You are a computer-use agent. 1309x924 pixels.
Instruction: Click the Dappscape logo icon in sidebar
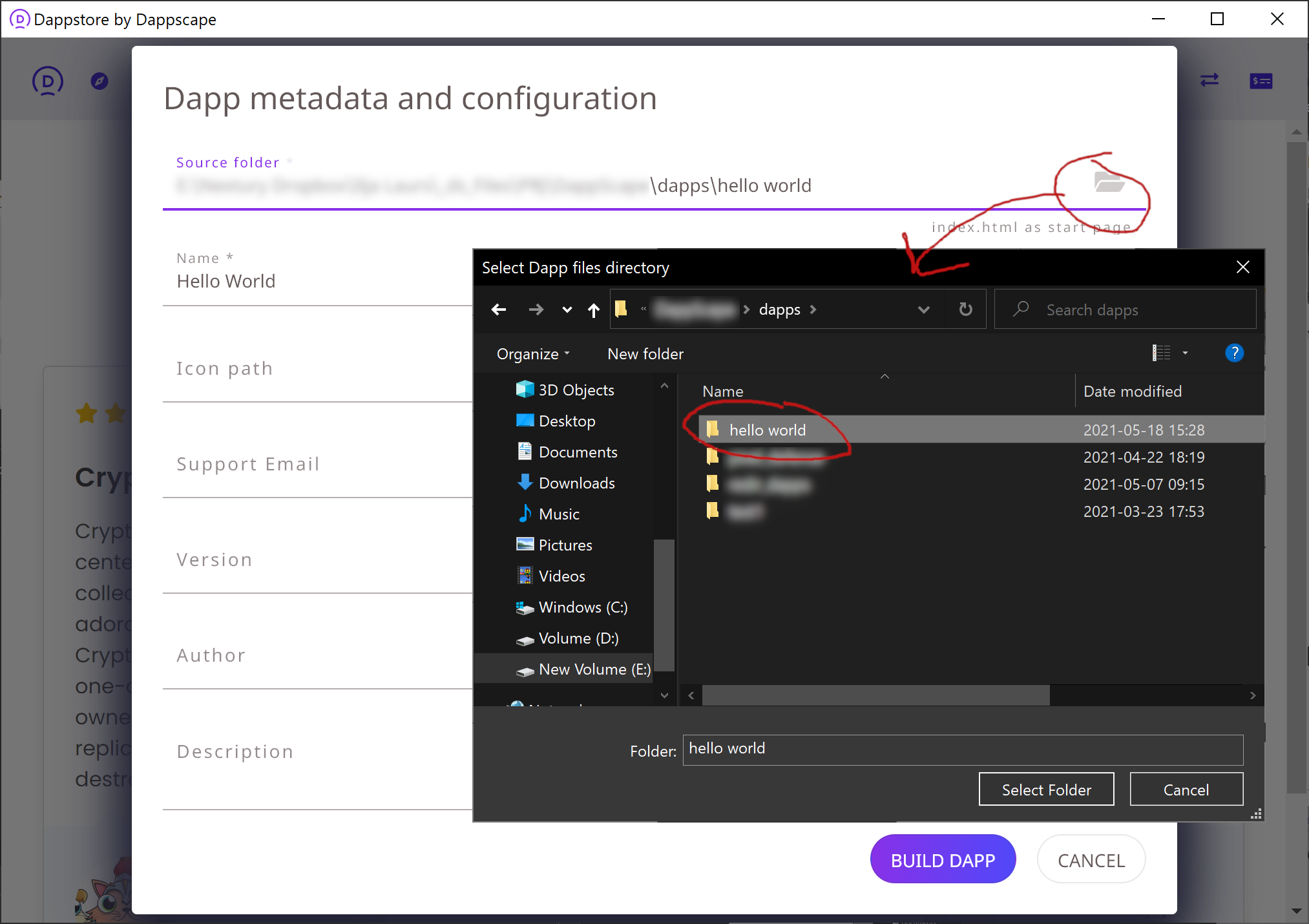tap(48, 81)
